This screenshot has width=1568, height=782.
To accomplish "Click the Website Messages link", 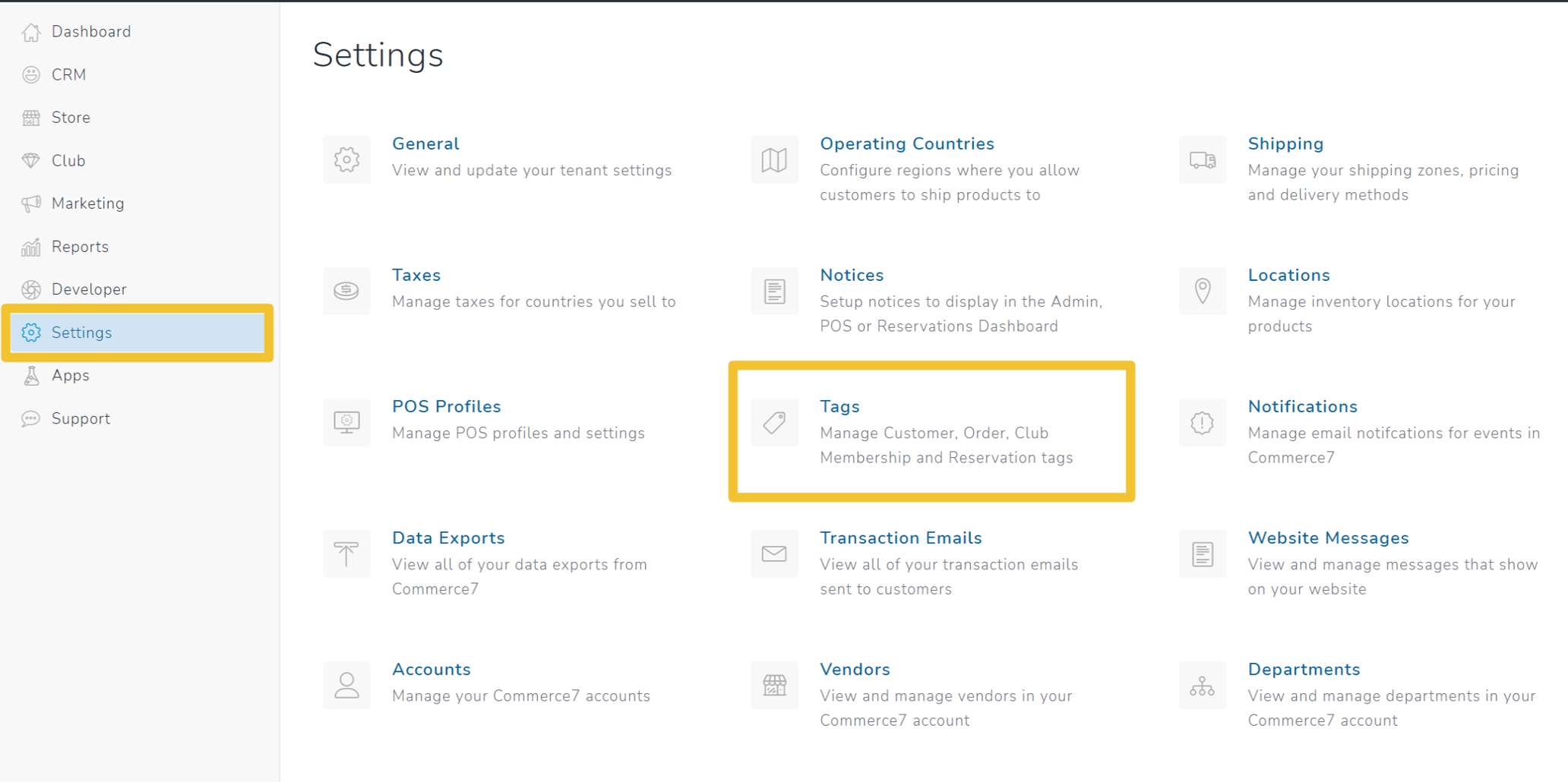I will [1328, 538].
